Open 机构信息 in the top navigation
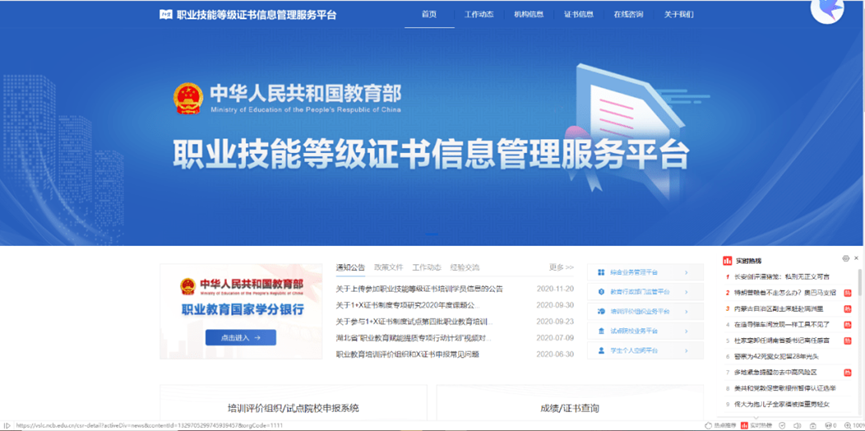 (x=528, y=14)
